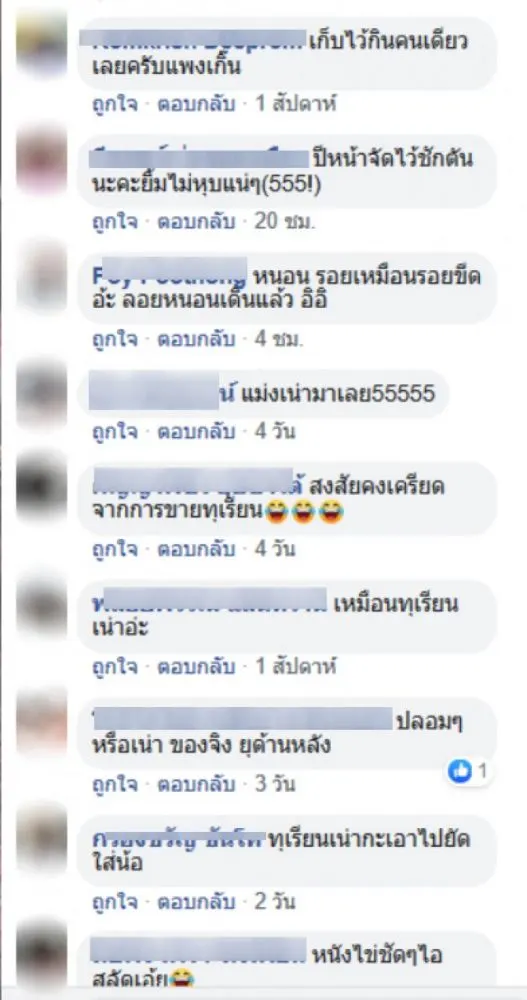Like the 'ปีหน้าจัดไว้ชักตัน' comment
This screenshot has height=1000, width=527.
click(115, 221)
